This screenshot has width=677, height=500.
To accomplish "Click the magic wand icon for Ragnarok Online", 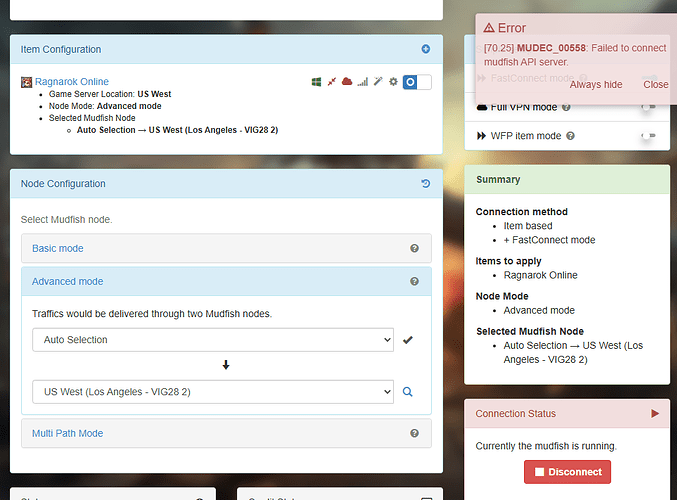I will tap(378, 82).
